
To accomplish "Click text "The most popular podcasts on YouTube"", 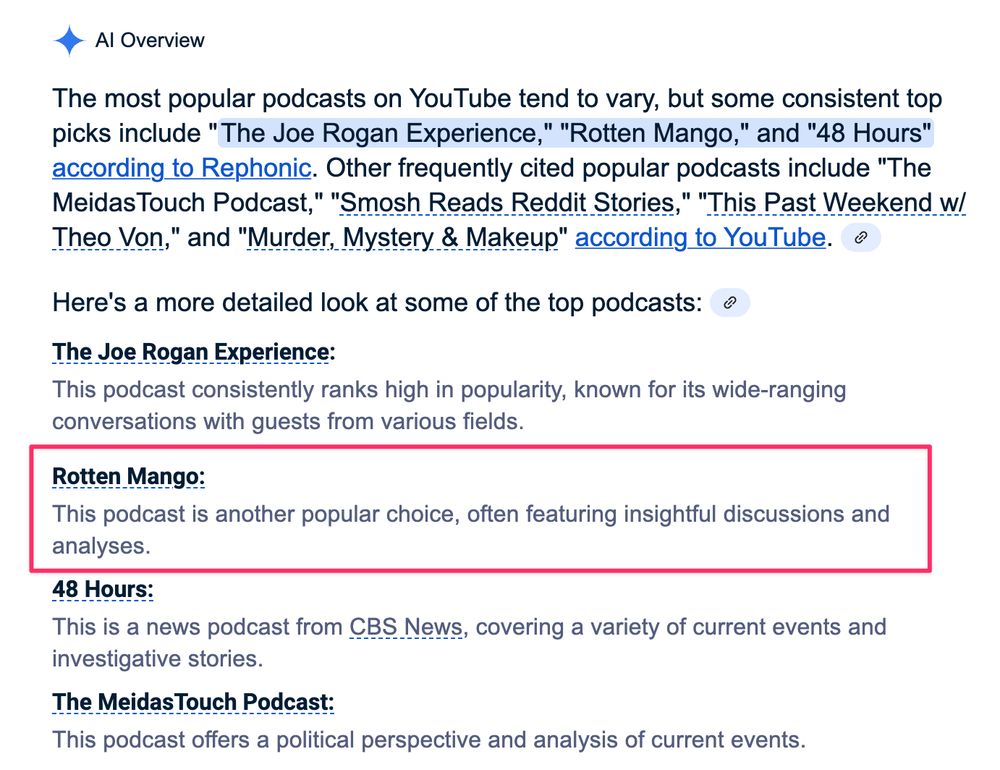I will point(282,99).
